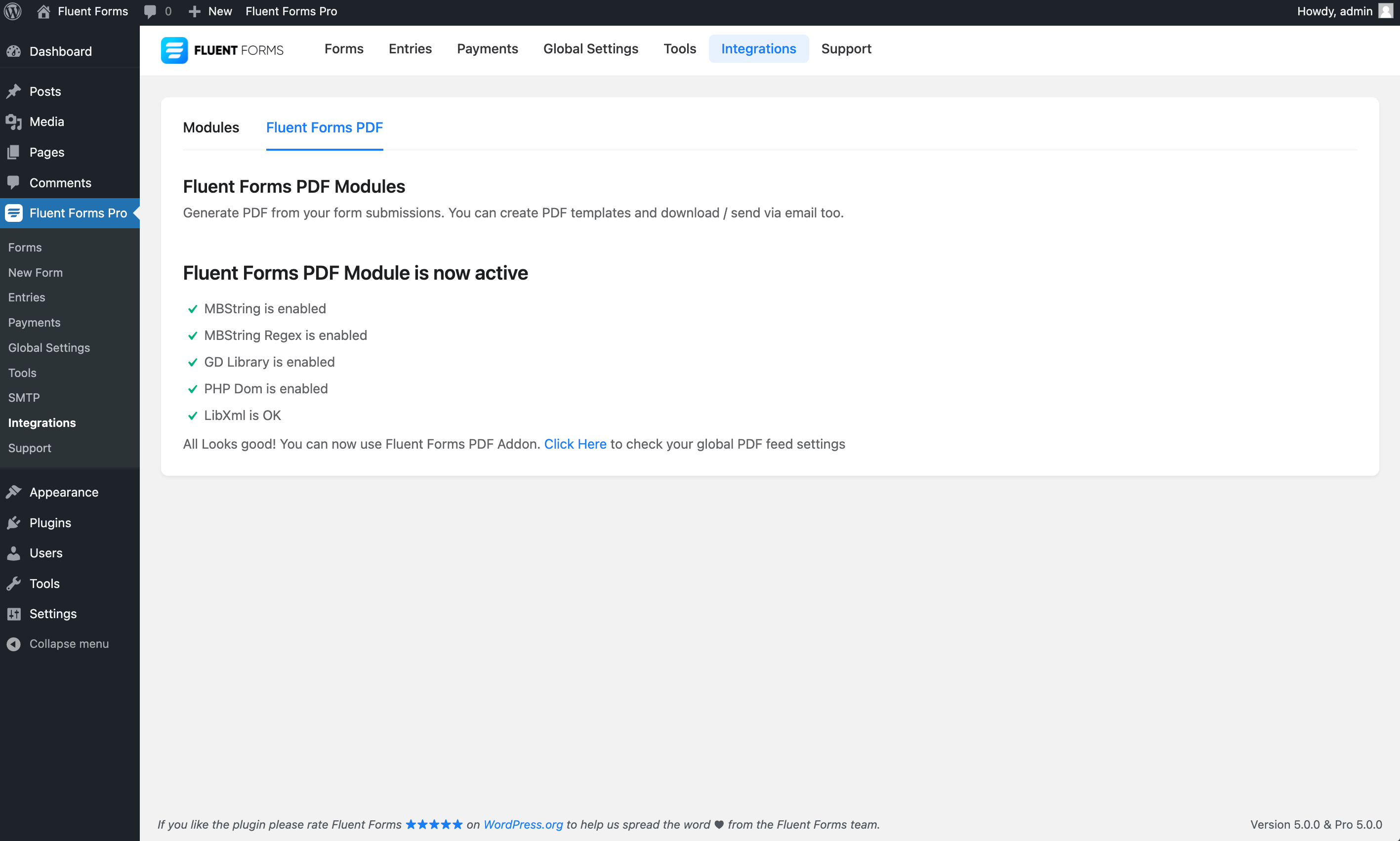Click 'Version 5.0.0 & Pro 5.0.0' footer text
Screen dimensions: 1400x841
click(x=1316, y=825)
